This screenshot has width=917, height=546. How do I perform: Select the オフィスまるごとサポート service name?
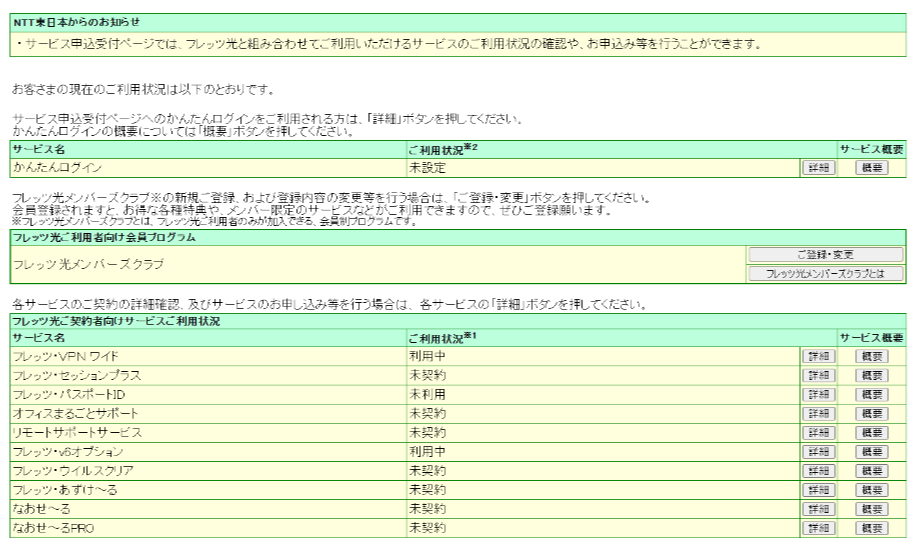click(x=75, y=414)
